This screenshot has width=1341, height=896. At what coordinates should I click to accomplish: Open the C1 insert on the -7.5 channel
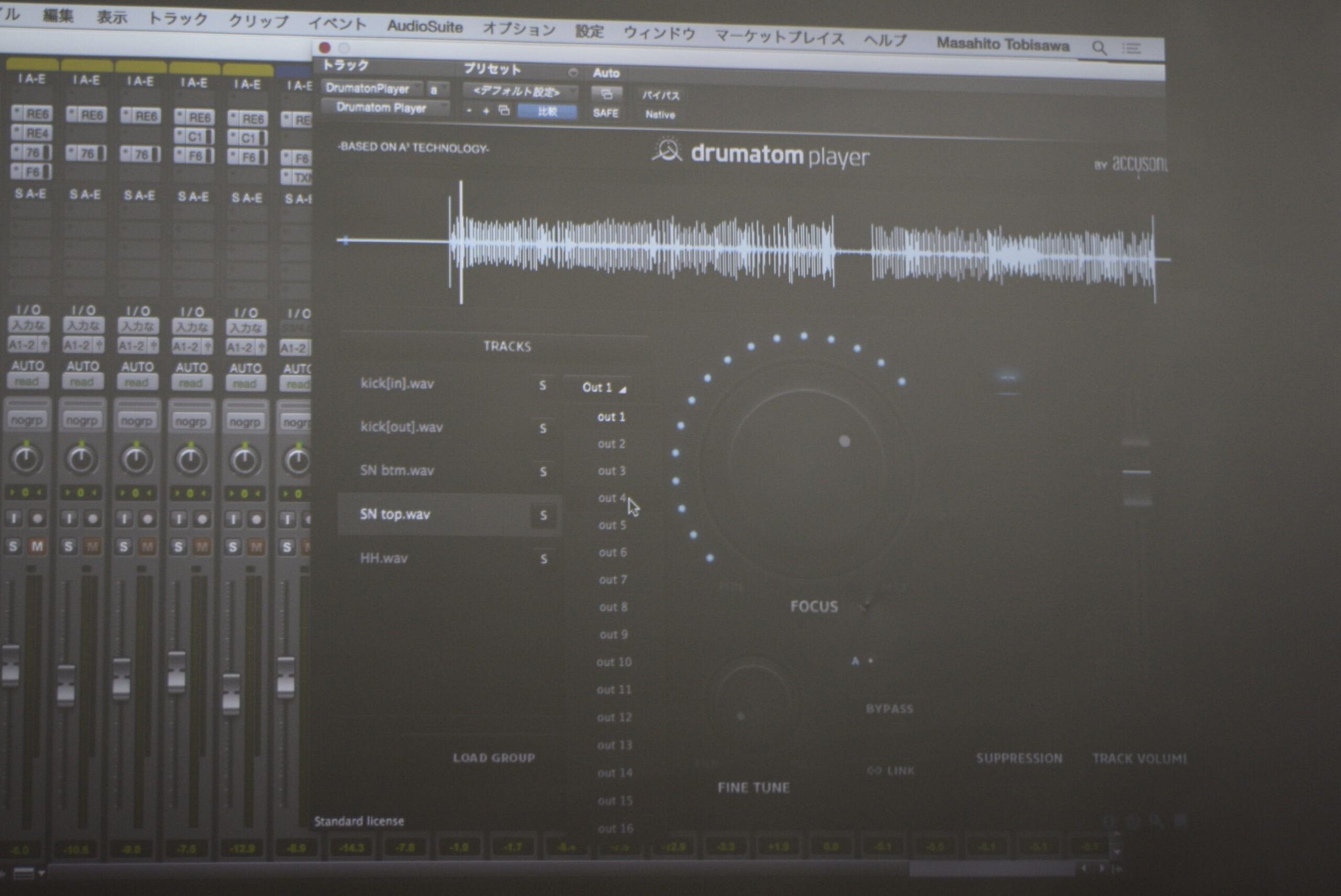pos(194,137)
